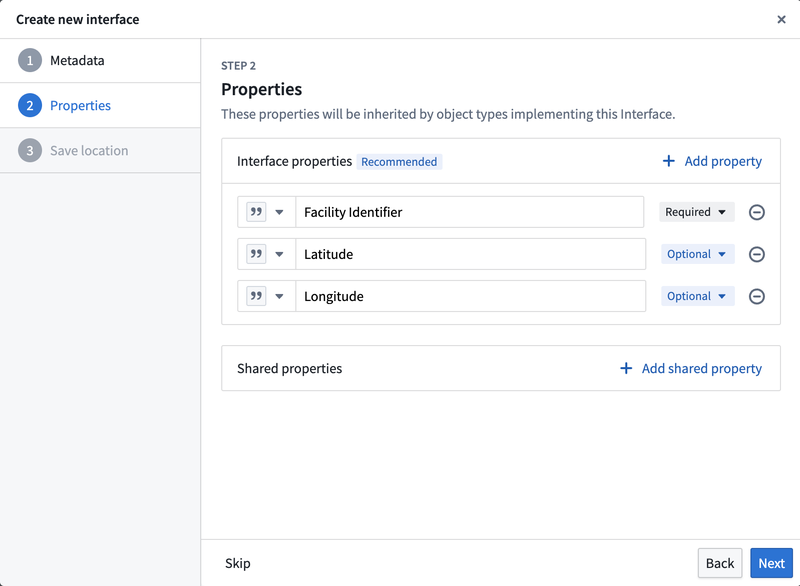Select the string type icon for Facility Identifier

(x=258, y=211)
